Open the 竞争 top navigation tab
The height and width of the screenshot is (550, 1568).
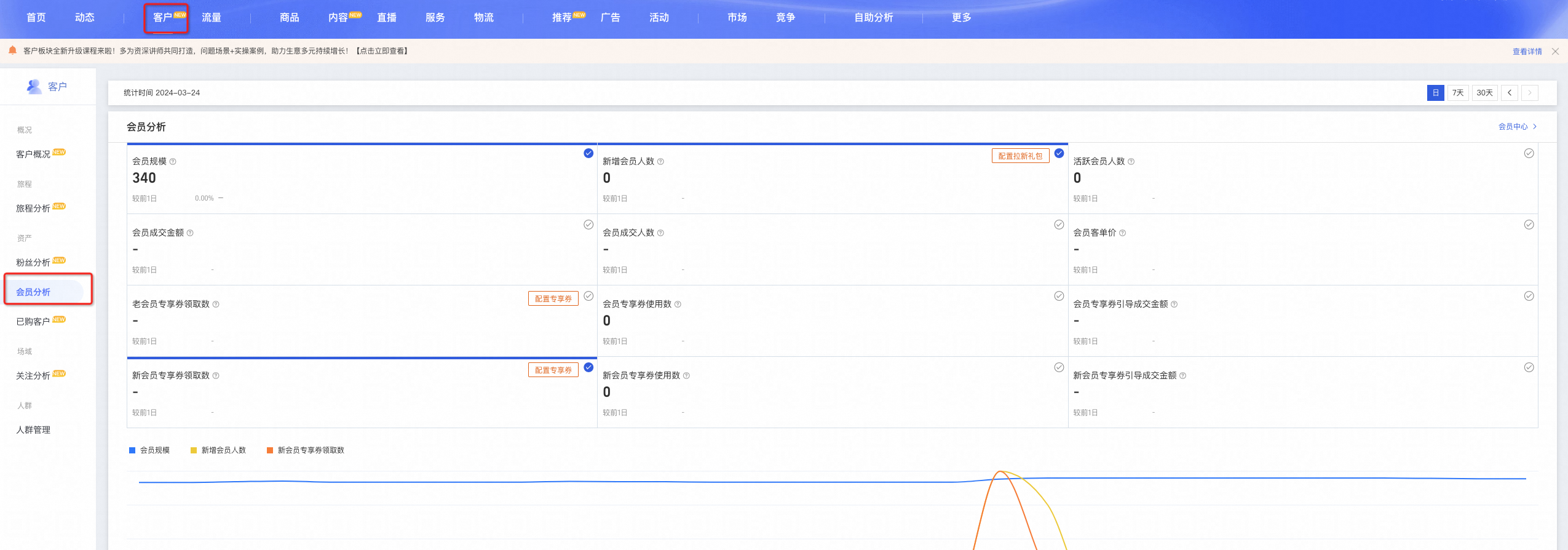coord(786,18)
